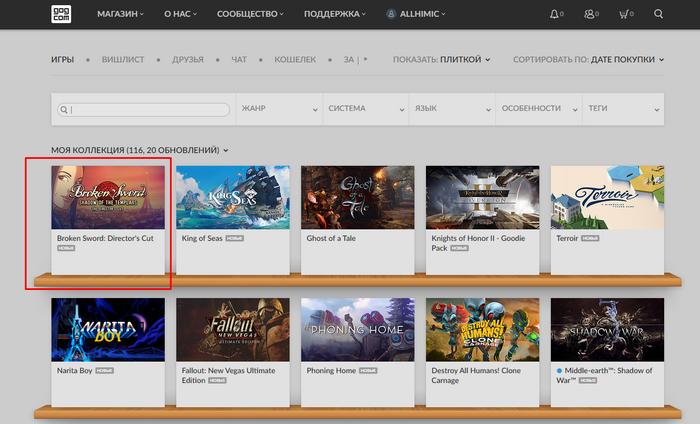Open the МАГАЗИН menu
The width and height of the screenshot is (700, 424).
click(x=120, y=14)
